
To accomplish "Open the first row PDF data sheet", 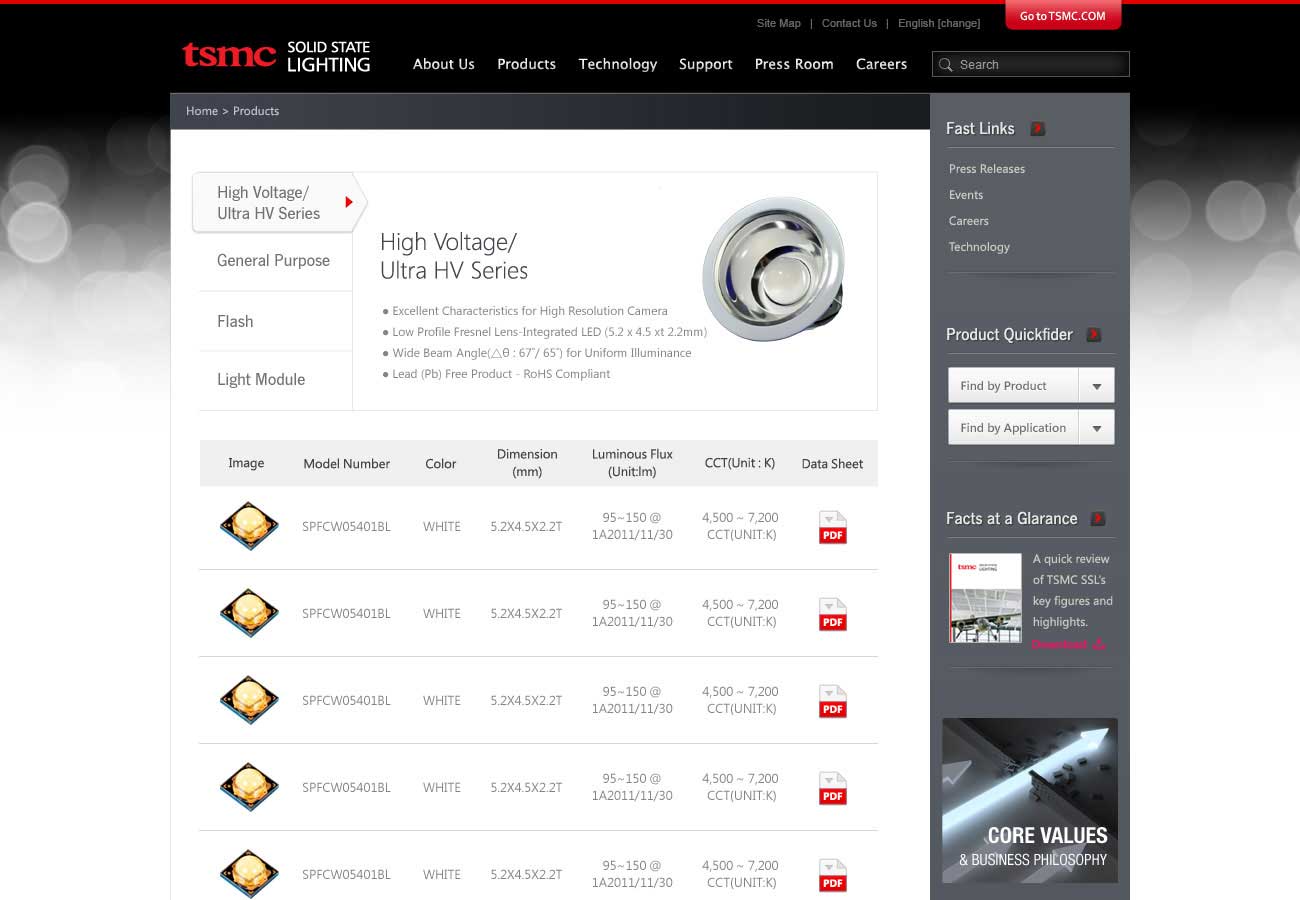I will coord(832,527).
